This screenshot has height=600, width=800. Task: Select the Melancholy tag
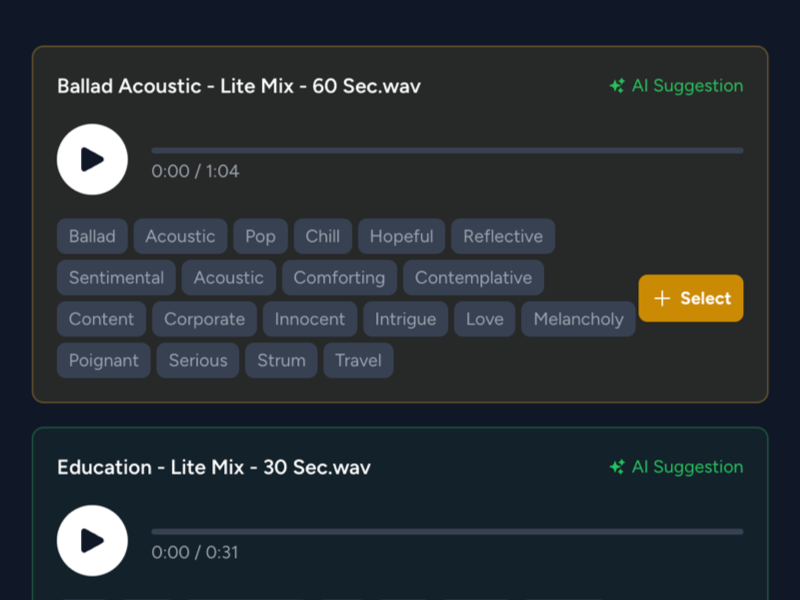[579, 319]
